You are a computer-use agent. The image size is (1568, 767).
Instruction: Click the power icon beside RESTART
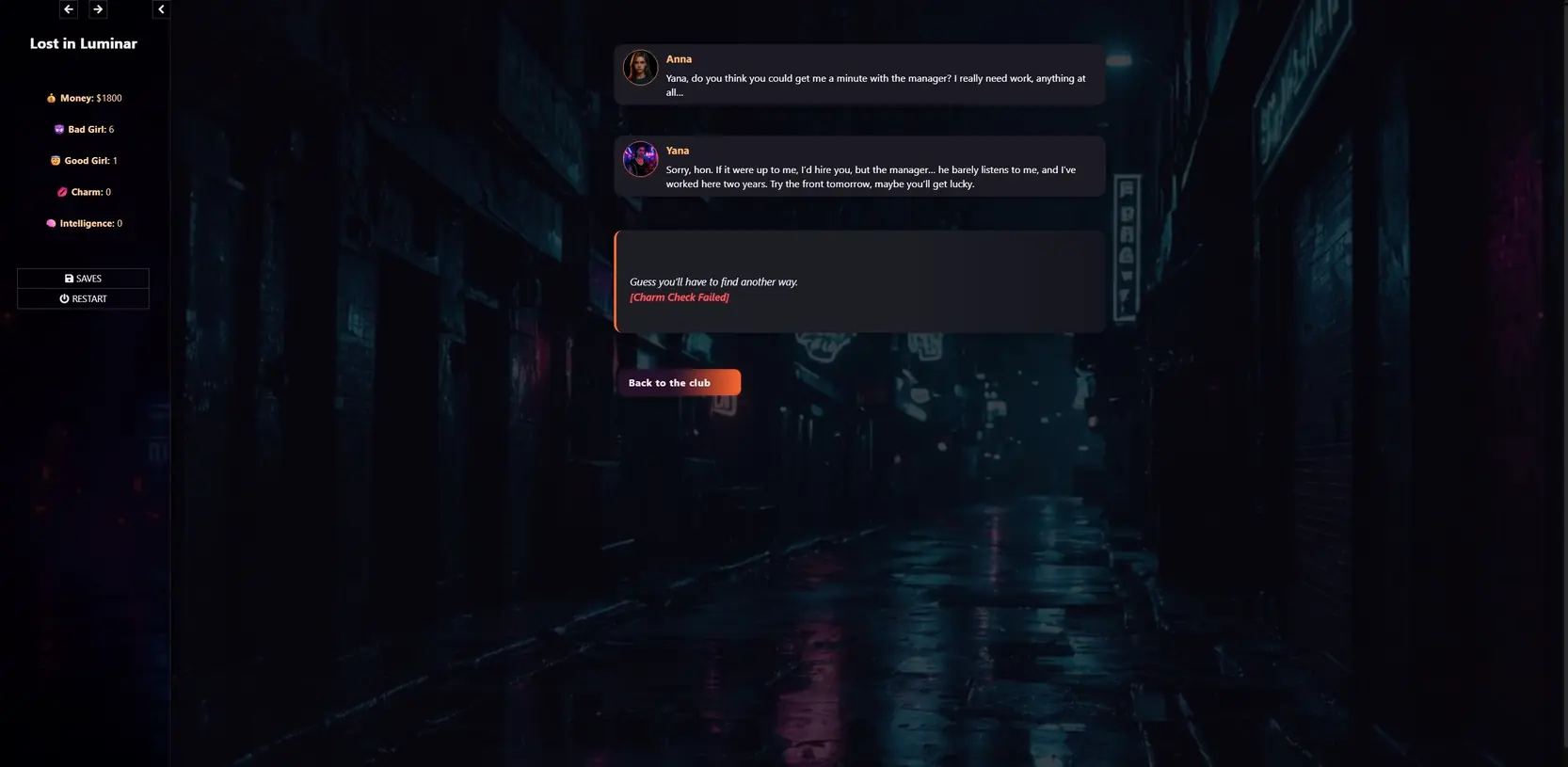(x=64, y=299)
